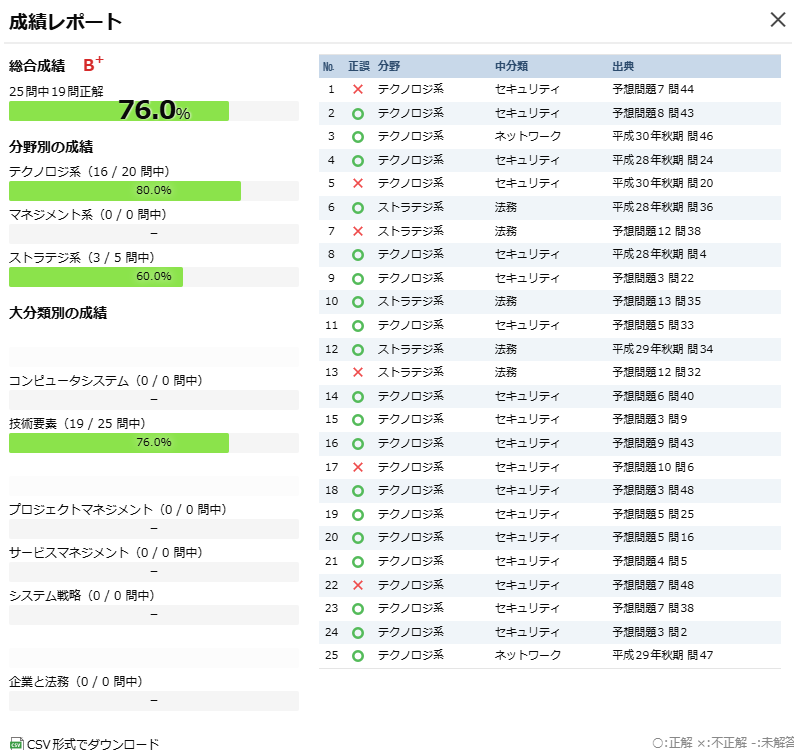Select source 平成29年秋期 問34
The image size is (794, 750).
tap(662, 349)
